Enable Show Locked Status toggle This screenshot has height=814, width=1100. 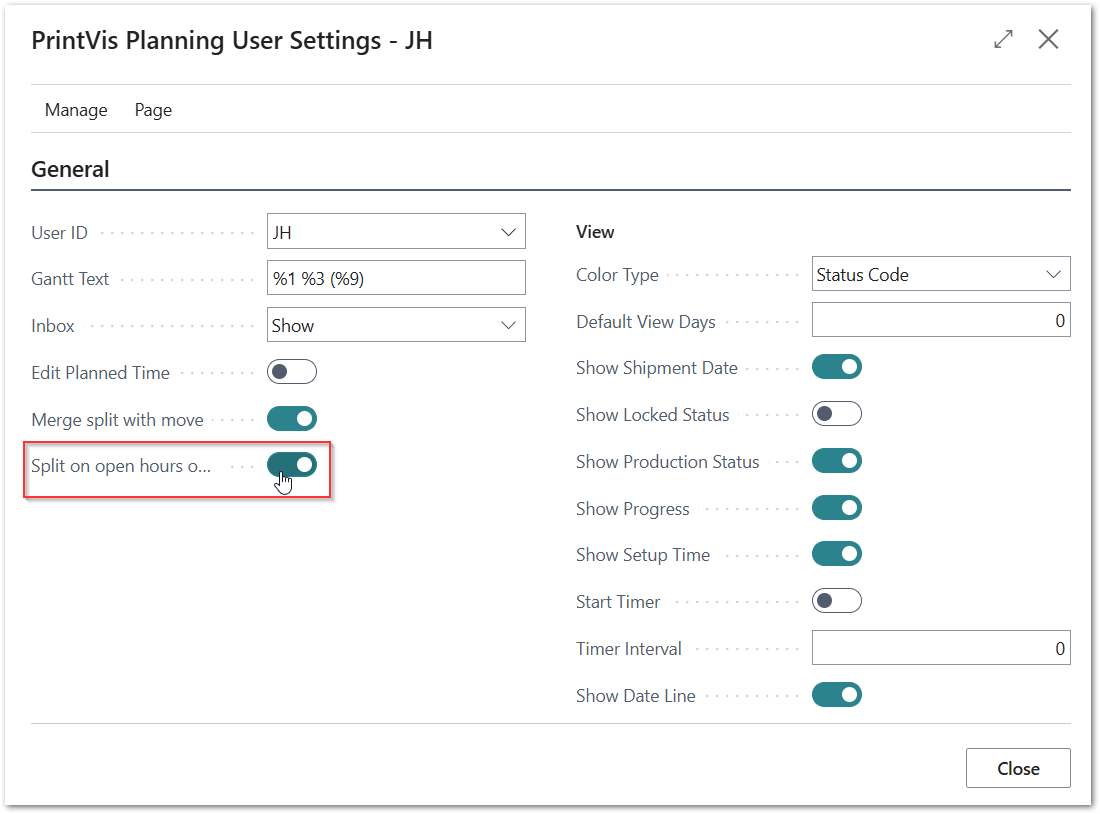click(x=837, y=414)
